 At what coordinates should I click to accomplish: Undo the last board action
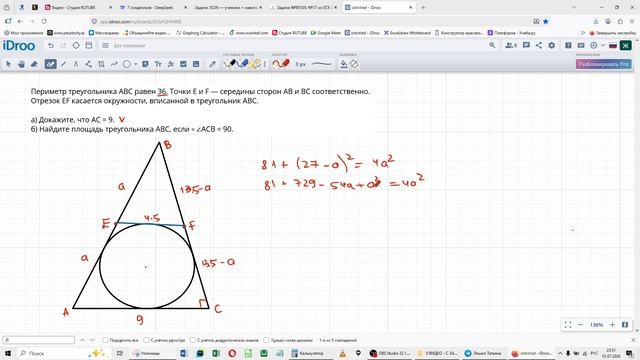51,46
